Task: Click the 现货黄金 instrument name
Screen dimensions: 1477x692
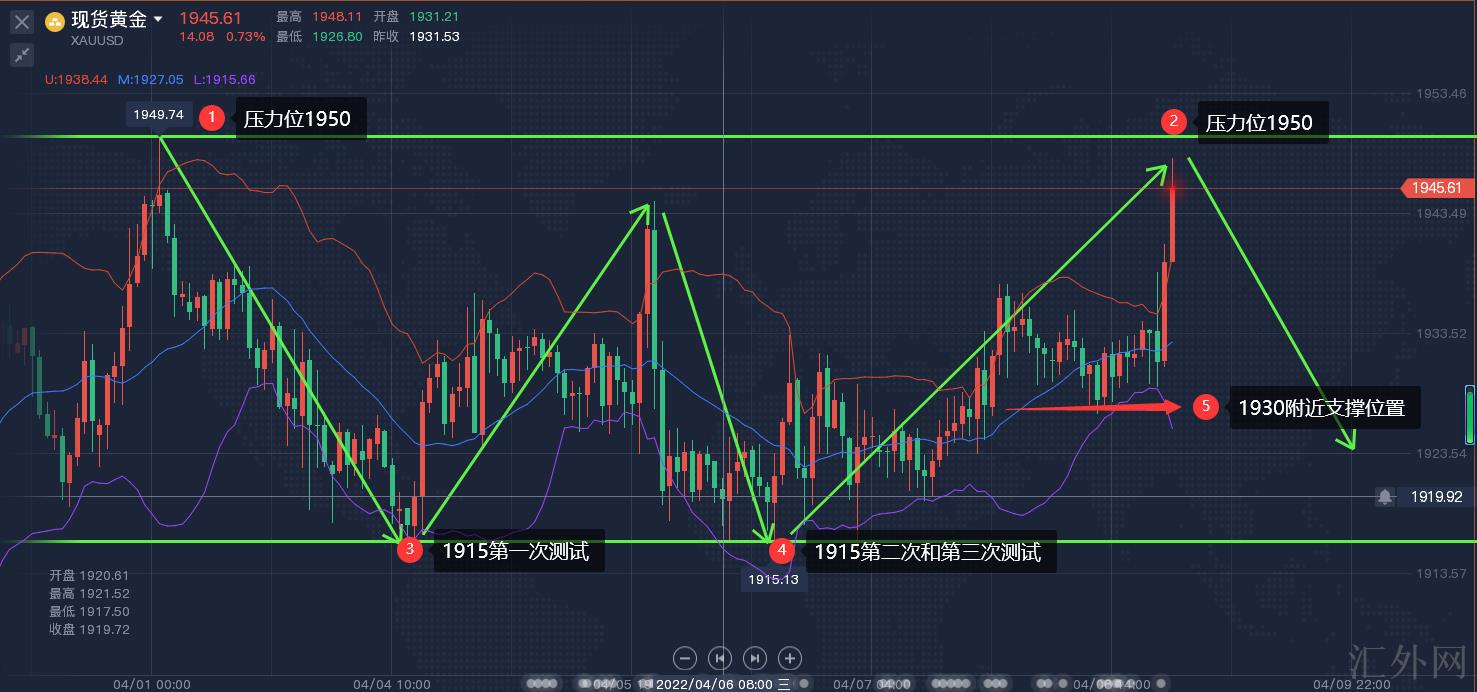Action: point(109,20)
